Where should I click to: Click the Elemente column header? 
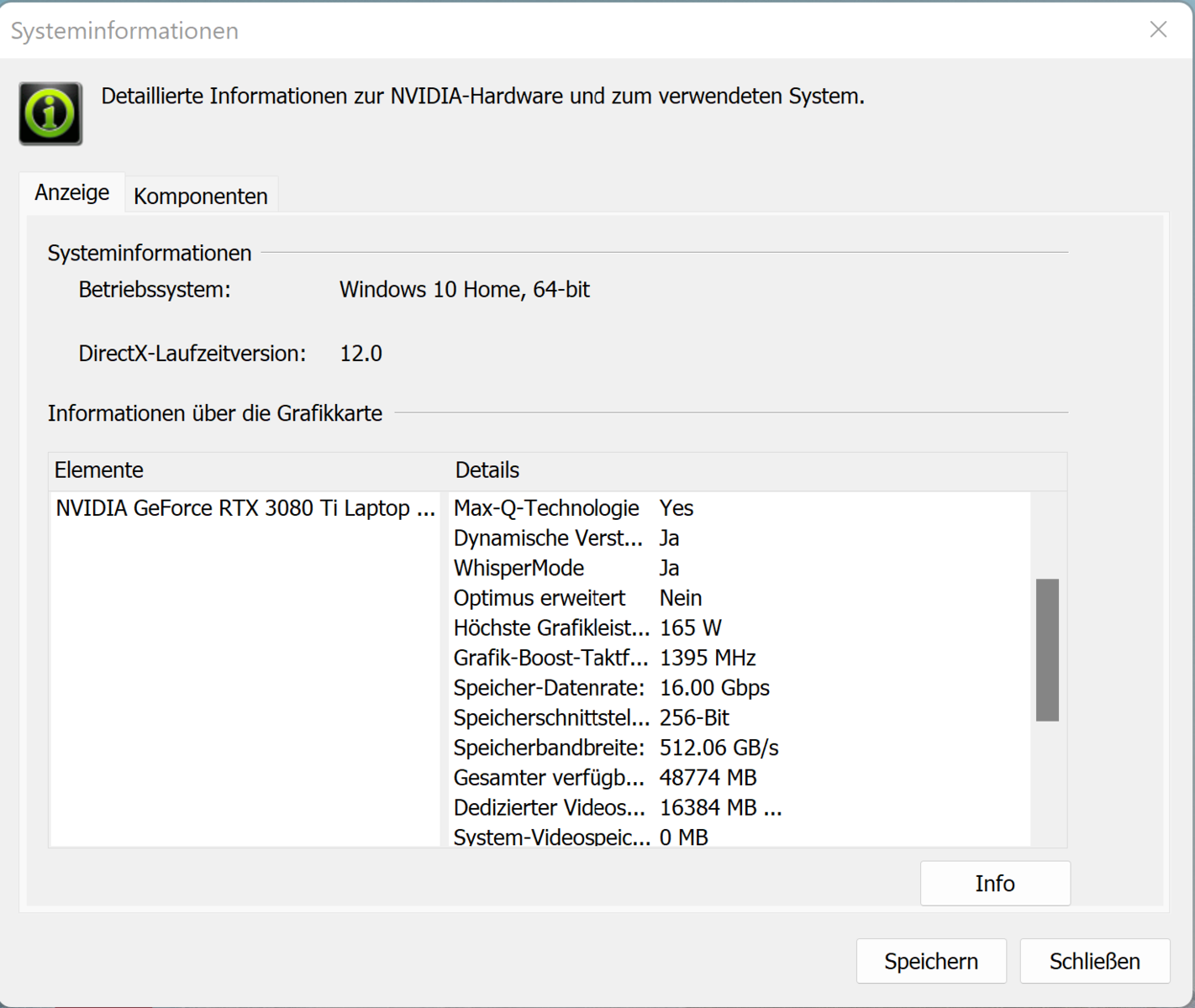coord(244,470)
